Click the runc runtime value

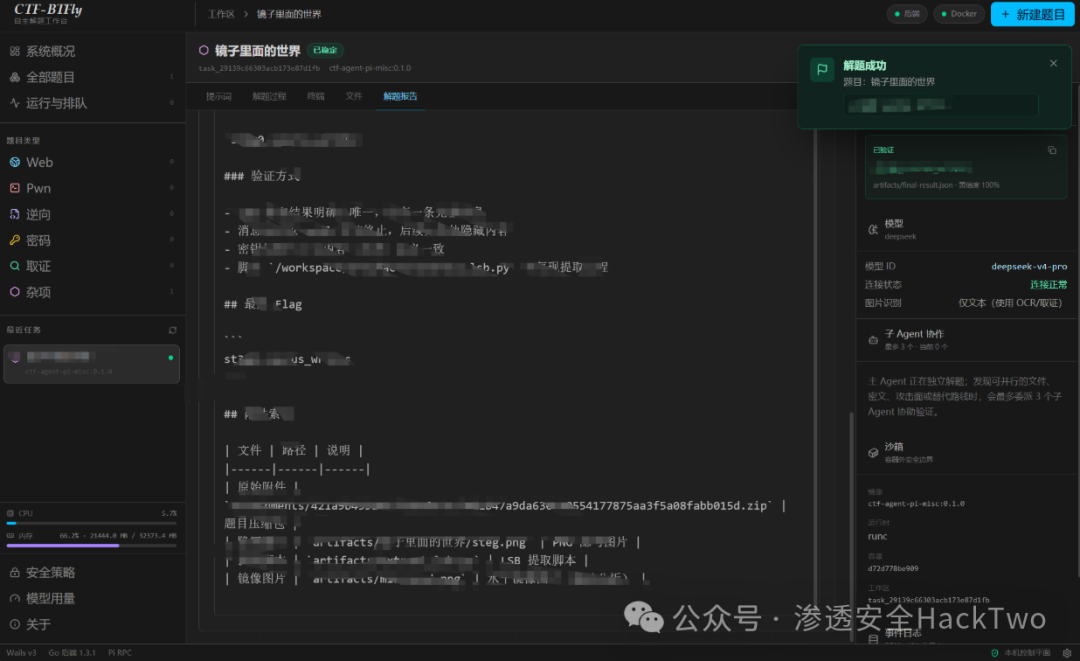[x=878, y=536]
